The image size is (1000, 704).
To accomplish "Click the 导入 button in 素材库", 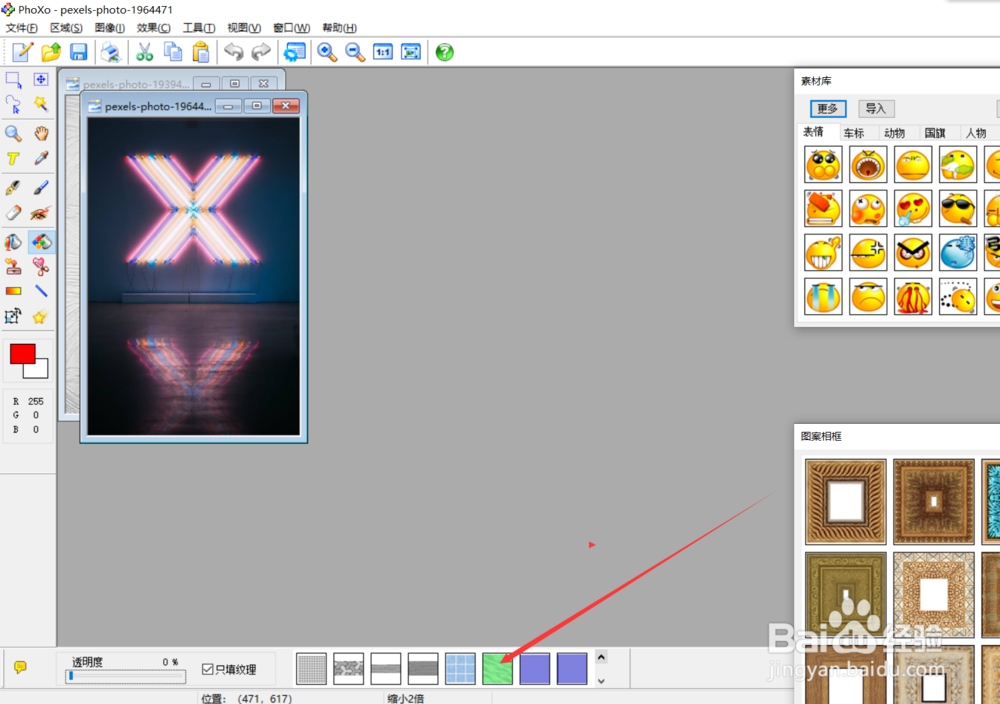I will click(x=876, y=108).
